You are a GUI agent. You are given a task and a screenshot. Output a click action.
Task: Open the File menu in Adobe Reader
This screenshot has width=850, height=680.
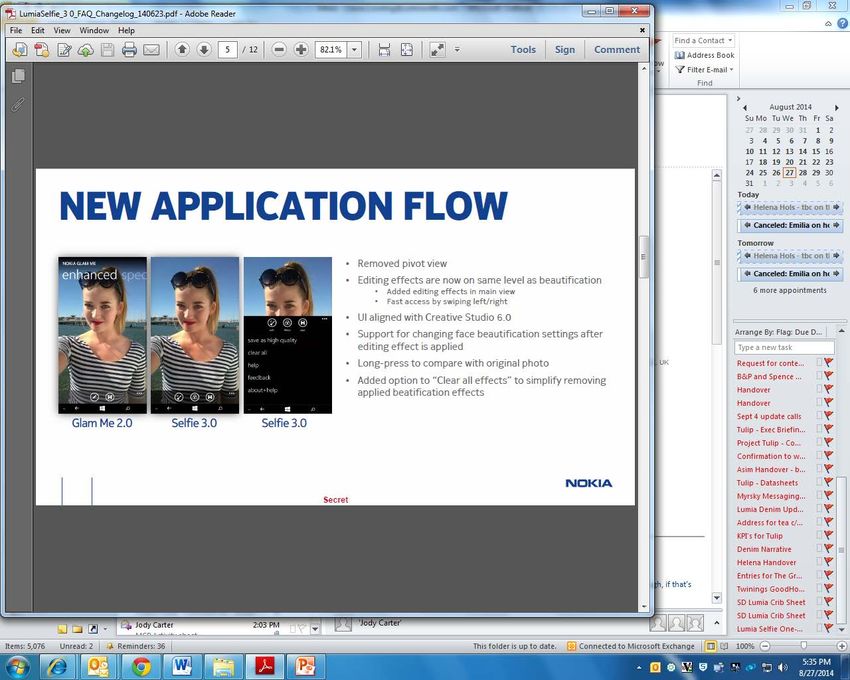(x=16, y=30)
